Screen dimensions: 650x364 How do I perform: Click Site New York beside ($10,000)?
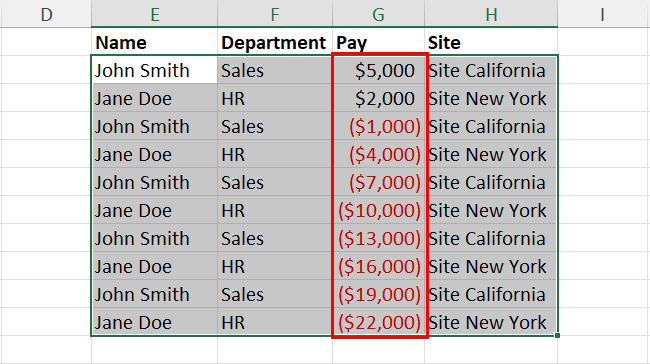point(491,210)
